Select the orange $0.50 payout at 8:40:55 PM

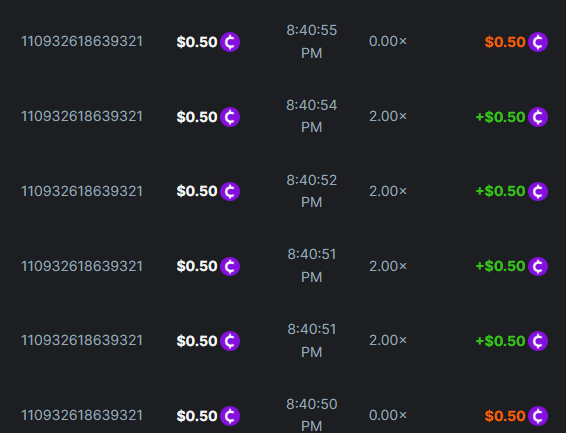click(505, 42)
